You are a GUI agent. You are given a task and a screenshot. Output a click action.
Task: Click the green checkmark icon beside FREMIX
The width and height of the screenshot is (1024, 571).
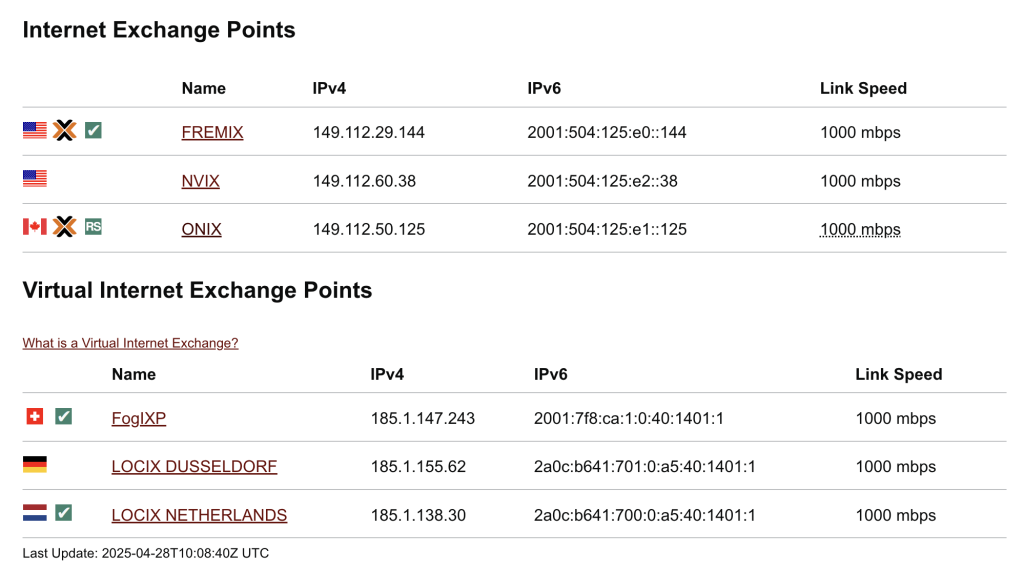pos(93,130)
